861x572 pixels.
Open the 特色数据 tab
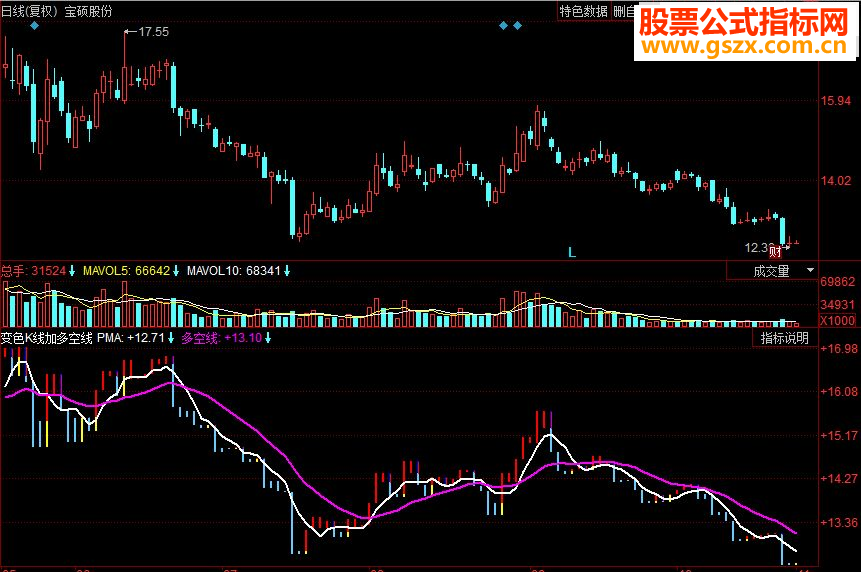583,11
